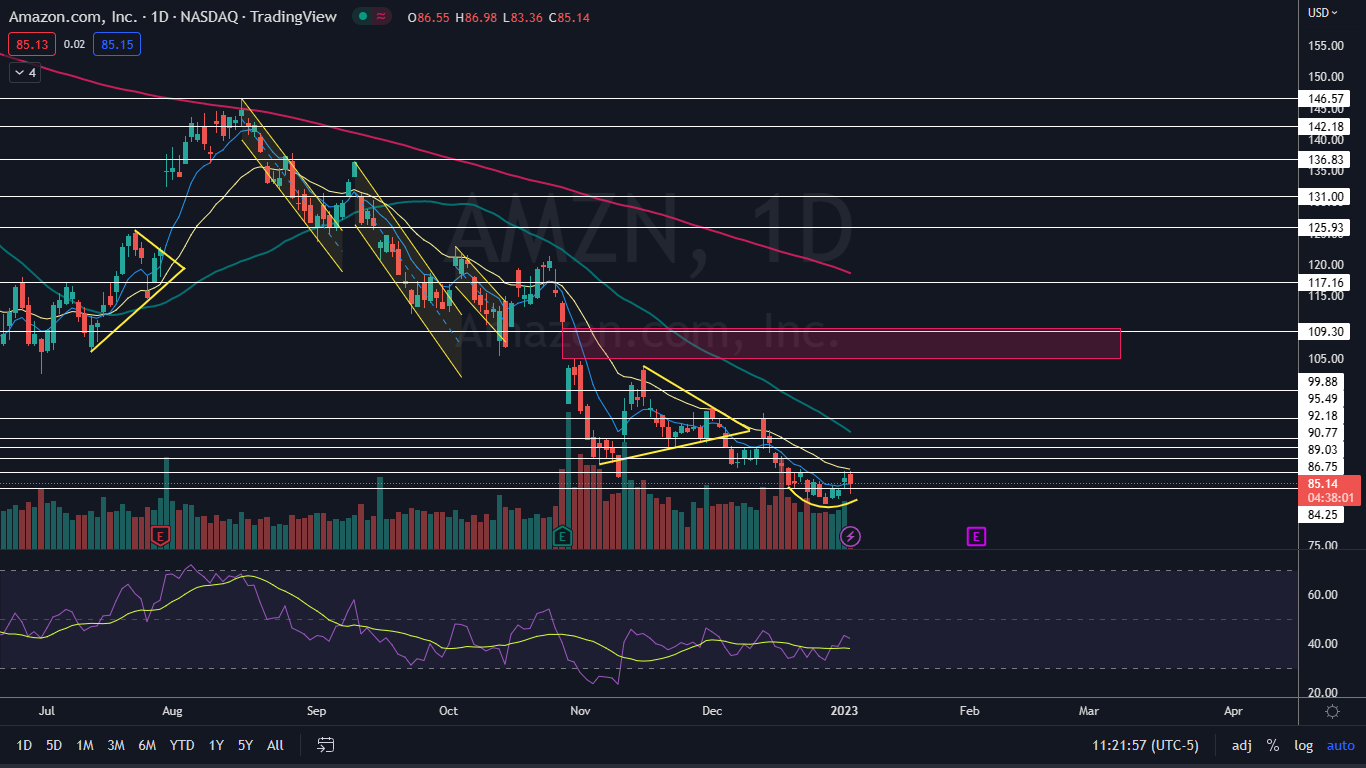Click the high value H86.98

[475, 17]
